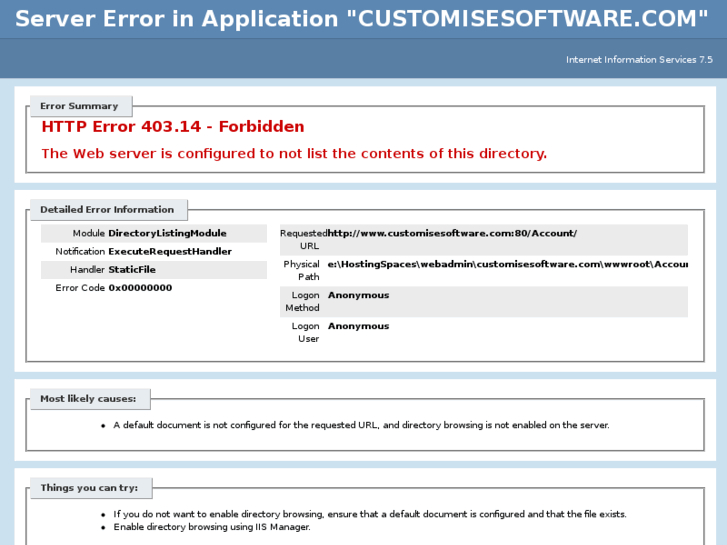Click the ensure default document is configured suggestion
This screenshot has height=545, width=727.
click(x=370, y=514)
